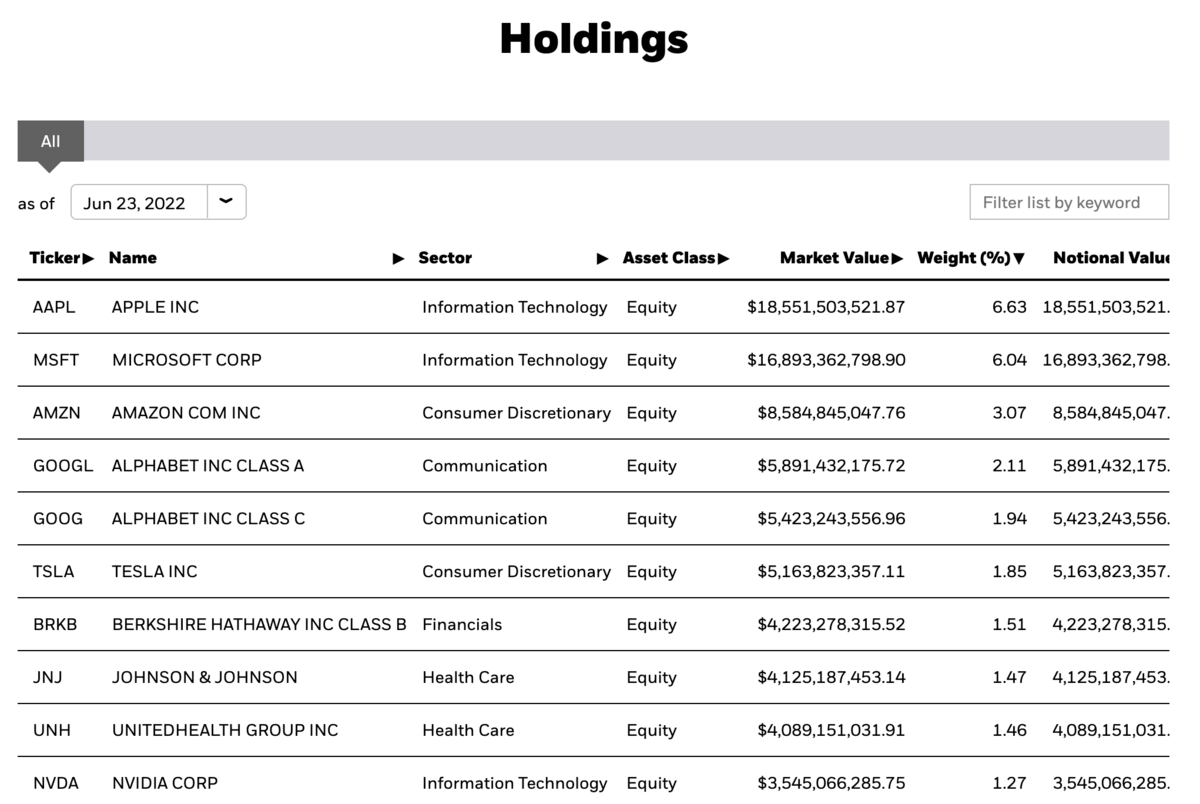Click Tesla market value $5,163,823,357.11
The width and height of the screenshot is (1200, 804).
(832, 572)
